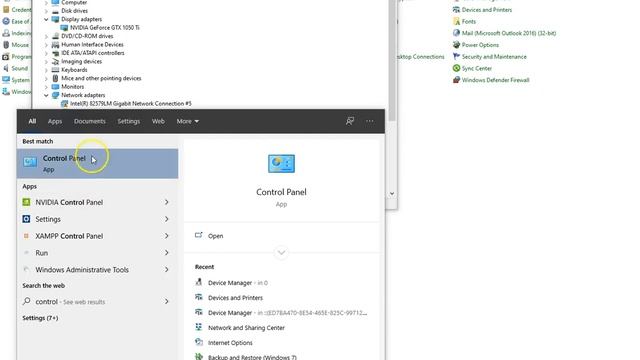Click the Devices and Printers recent icon
Image resolution: width=640 pixels, height=360 pixels.
pyautogui.click(x=199, y=297)
